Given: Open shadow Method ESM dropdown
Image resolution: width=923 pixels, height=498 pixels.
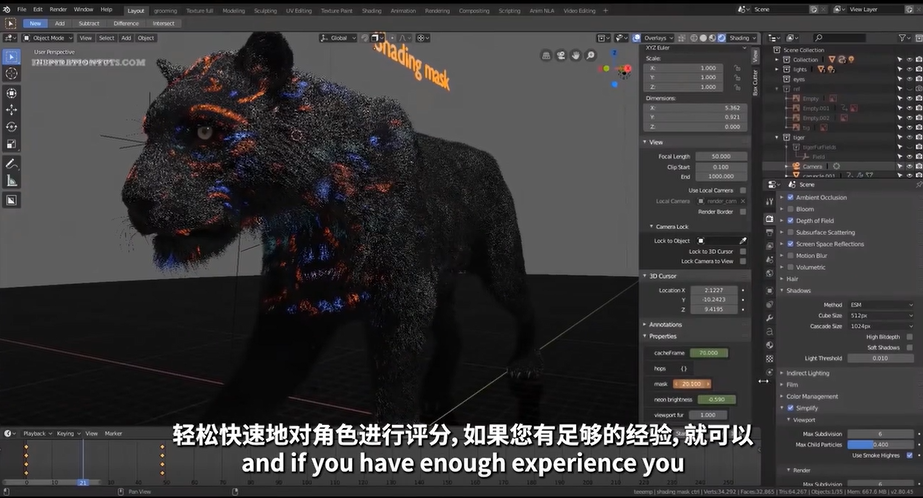Looking at the screenshot, I should click(881, 305).
